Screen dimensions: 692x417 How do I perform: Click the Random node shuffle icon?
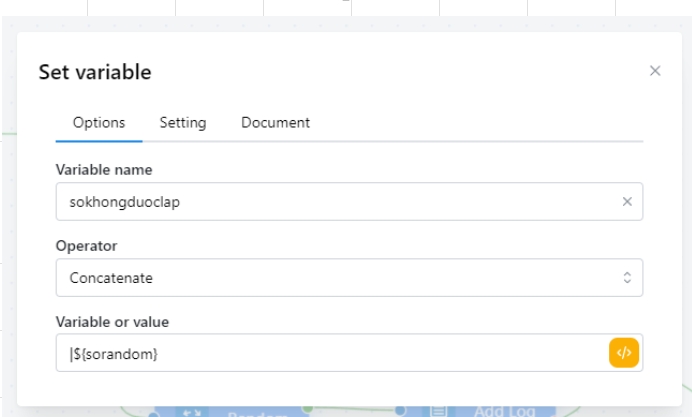190,412
